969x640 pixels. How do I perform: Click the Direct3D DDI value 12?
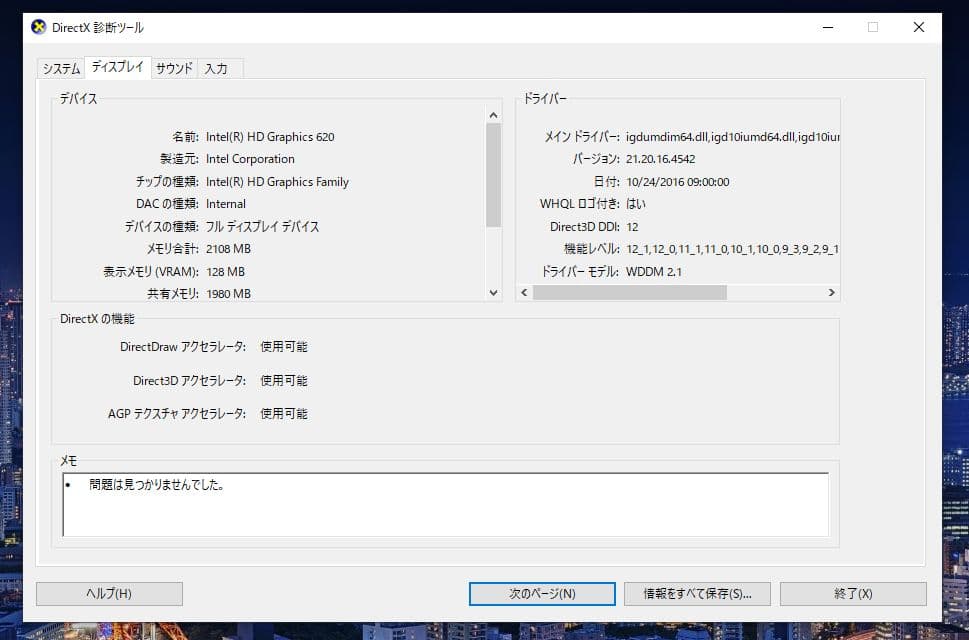(632, 227)
